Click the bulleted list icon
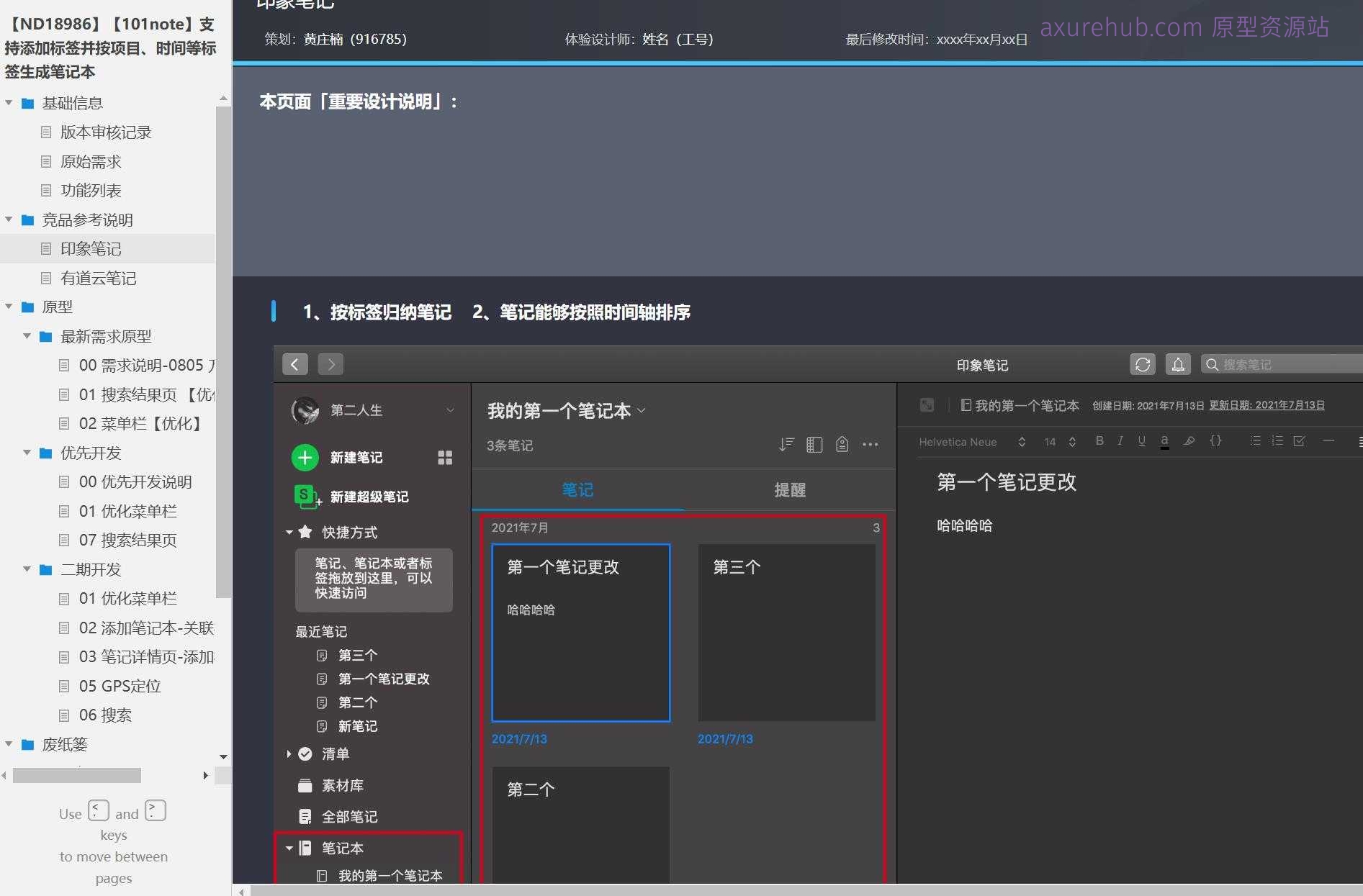 tap(1256, 441)
